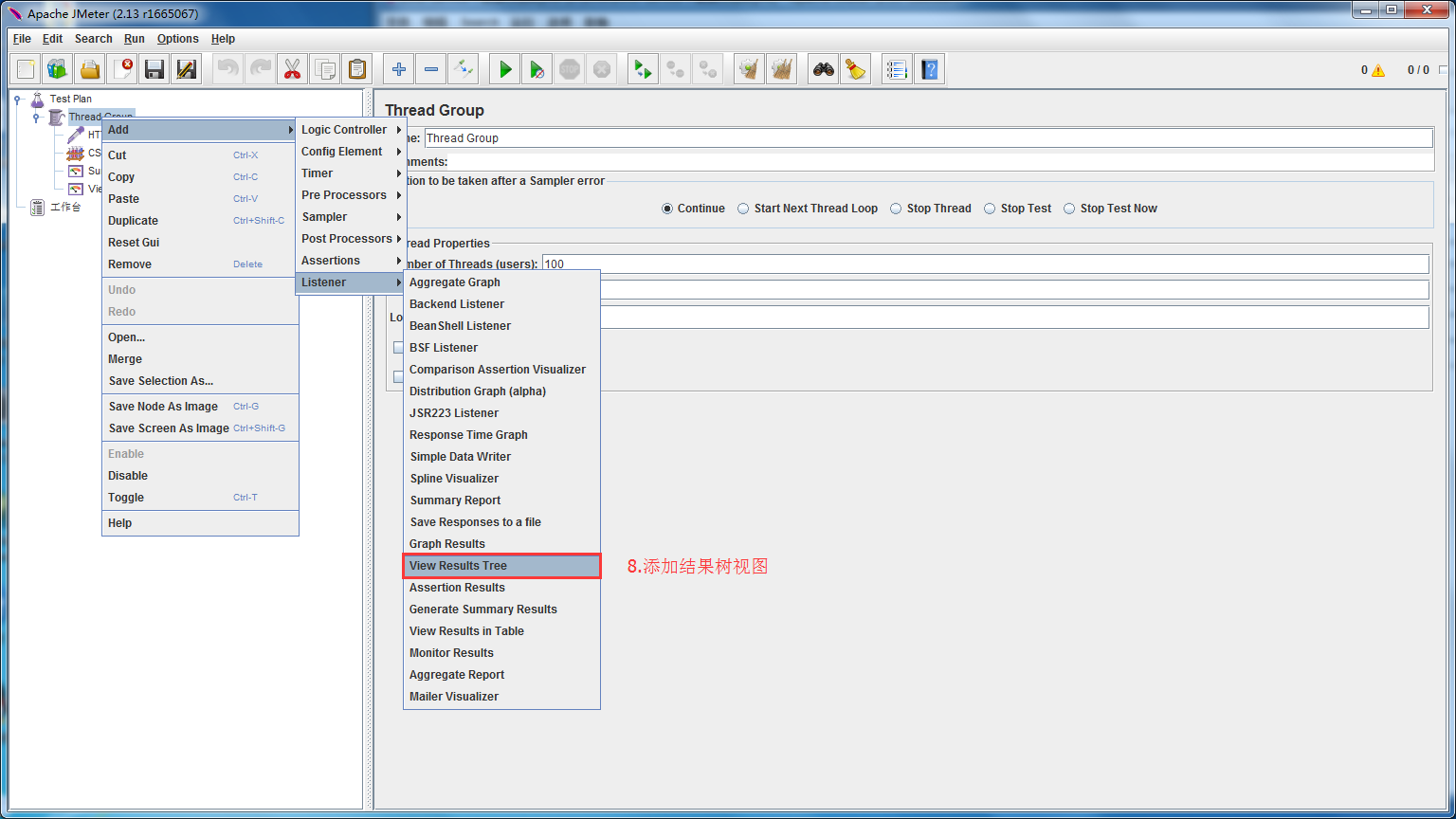
Task: Select Disable in the context menu
Action: [x=200, y=476]
